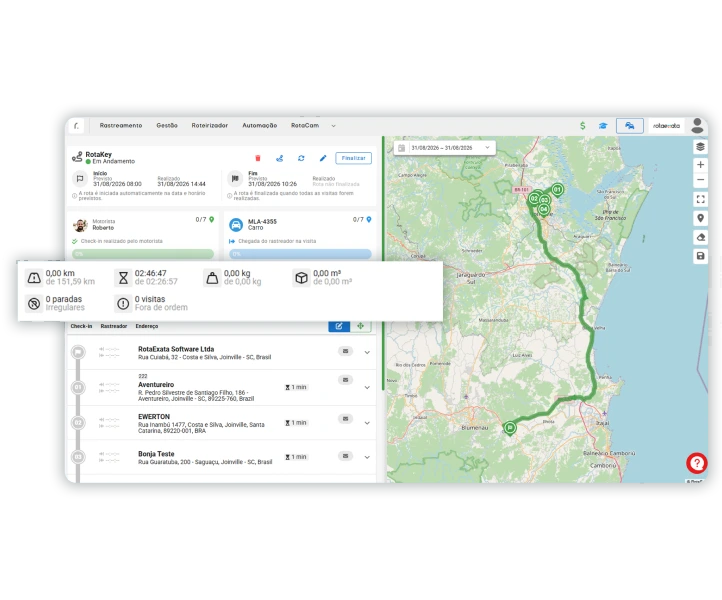Click the green 0% driver progress bar
The image size is (722, 600).
pyautogui.click(x=143, y=254)
